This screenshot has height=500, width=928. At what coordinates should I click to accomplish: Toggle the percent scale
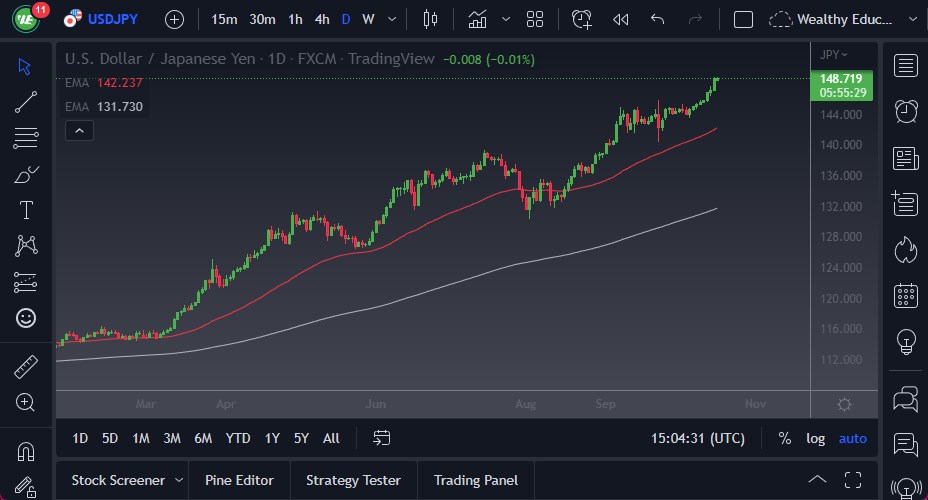(785, 438)
